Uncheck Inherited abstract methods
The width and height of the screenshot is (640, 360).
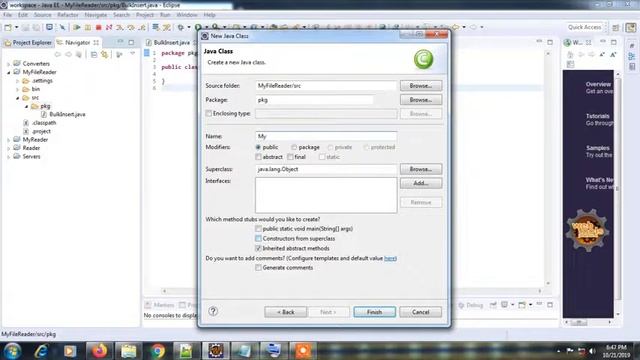[x=258, y=248]
